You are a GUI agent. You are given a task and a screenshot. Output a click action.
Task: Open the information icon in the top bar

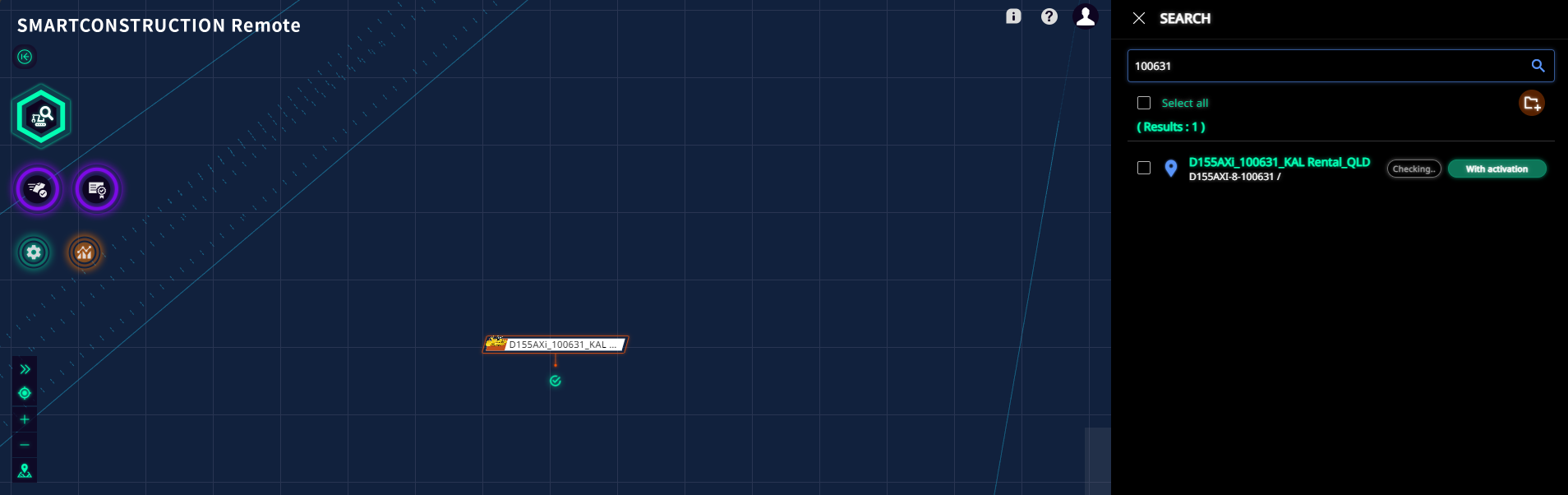[x=1013, y=16]
